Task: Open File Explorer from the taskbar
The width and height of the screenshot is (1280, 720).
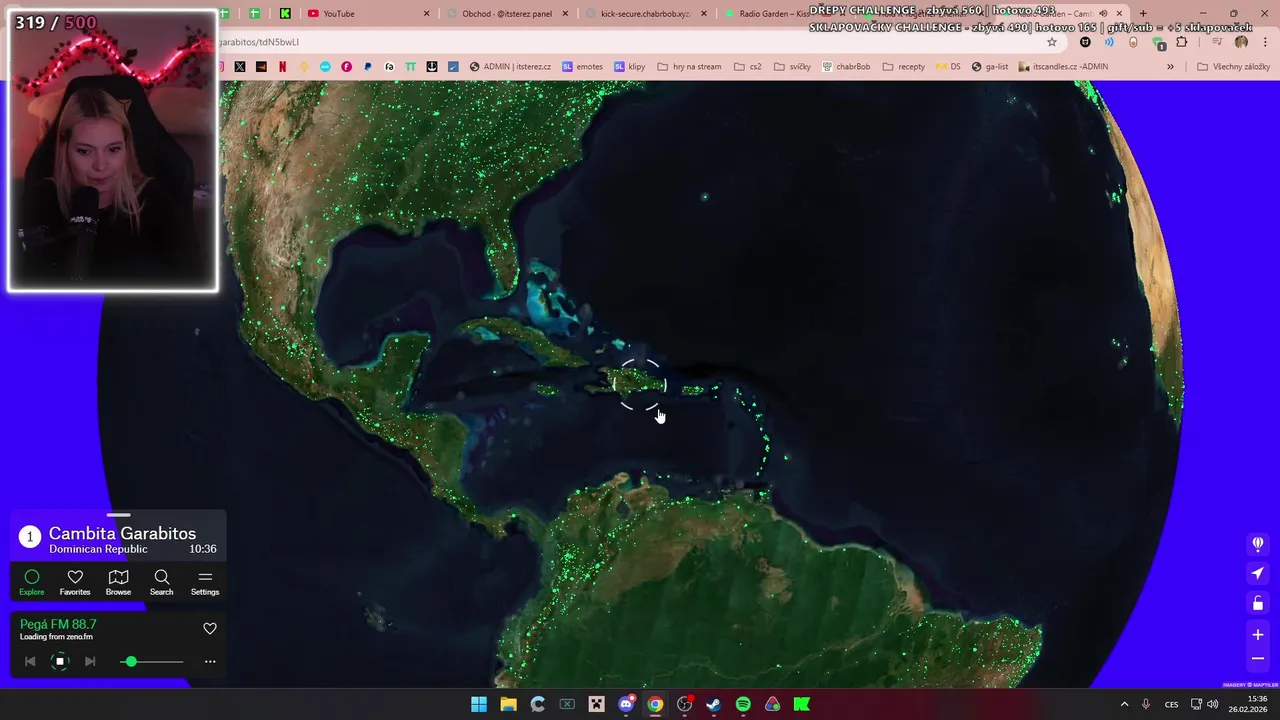Action: pos(508,704)
